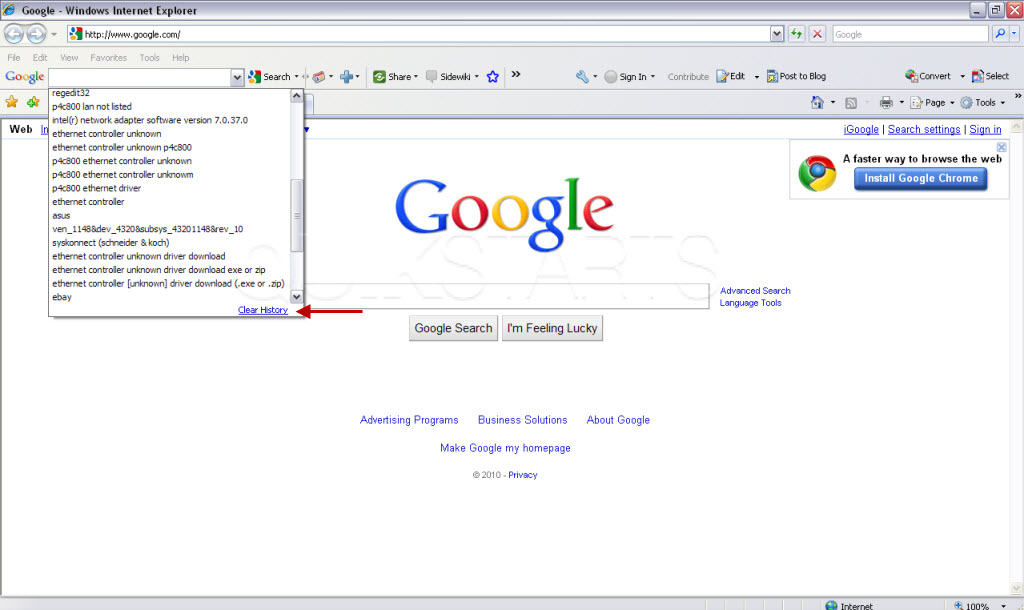
Task: Click the blue star Bookmarks icon
Action: [x=492, y=76]
